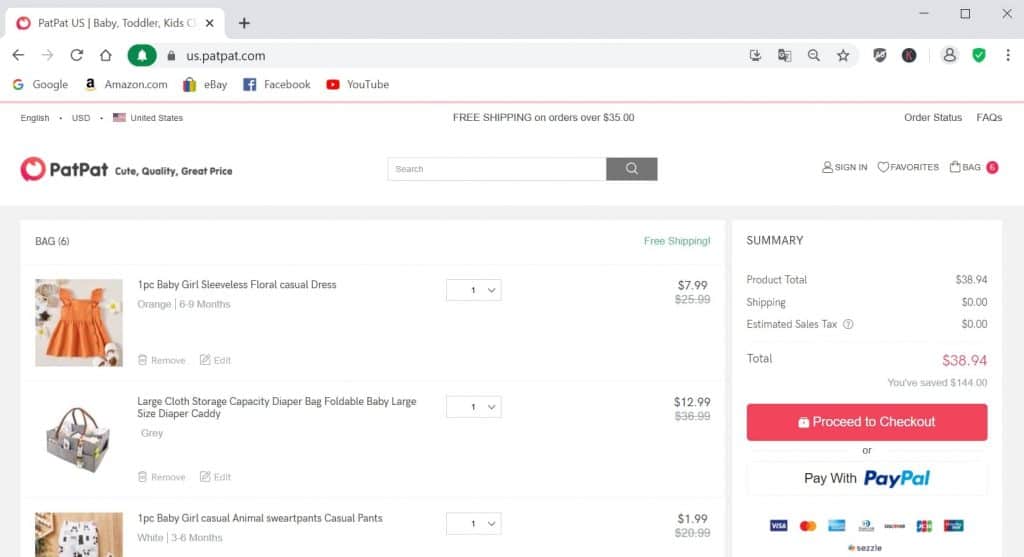Open FAVORITES heart link
The width and height of the screenshot is (1024, 557).
click(x=908, y=167)
